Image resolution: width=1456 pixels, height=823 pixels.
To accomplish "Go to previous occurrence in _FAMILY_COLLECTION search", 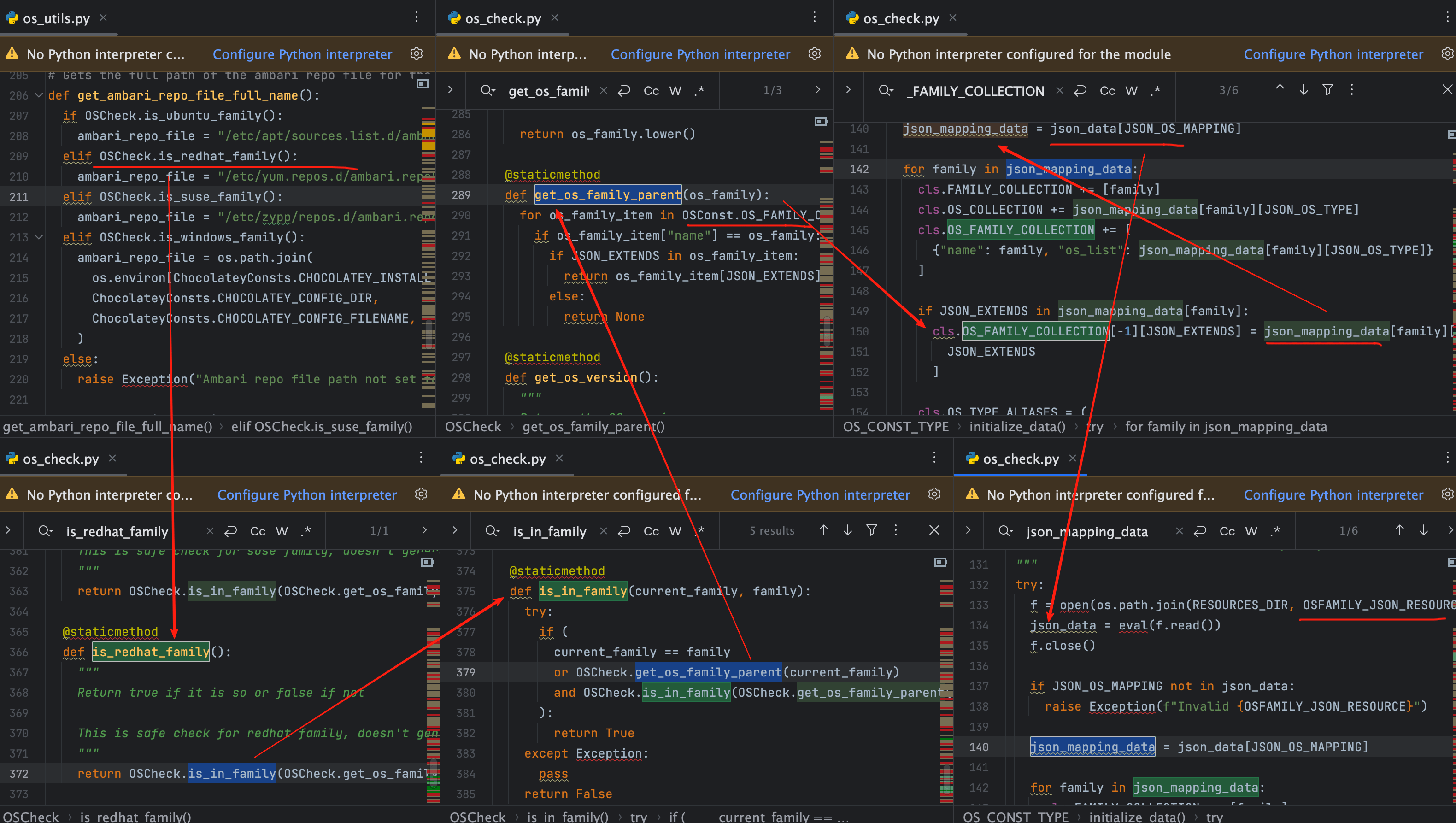I will point(1280,90).
